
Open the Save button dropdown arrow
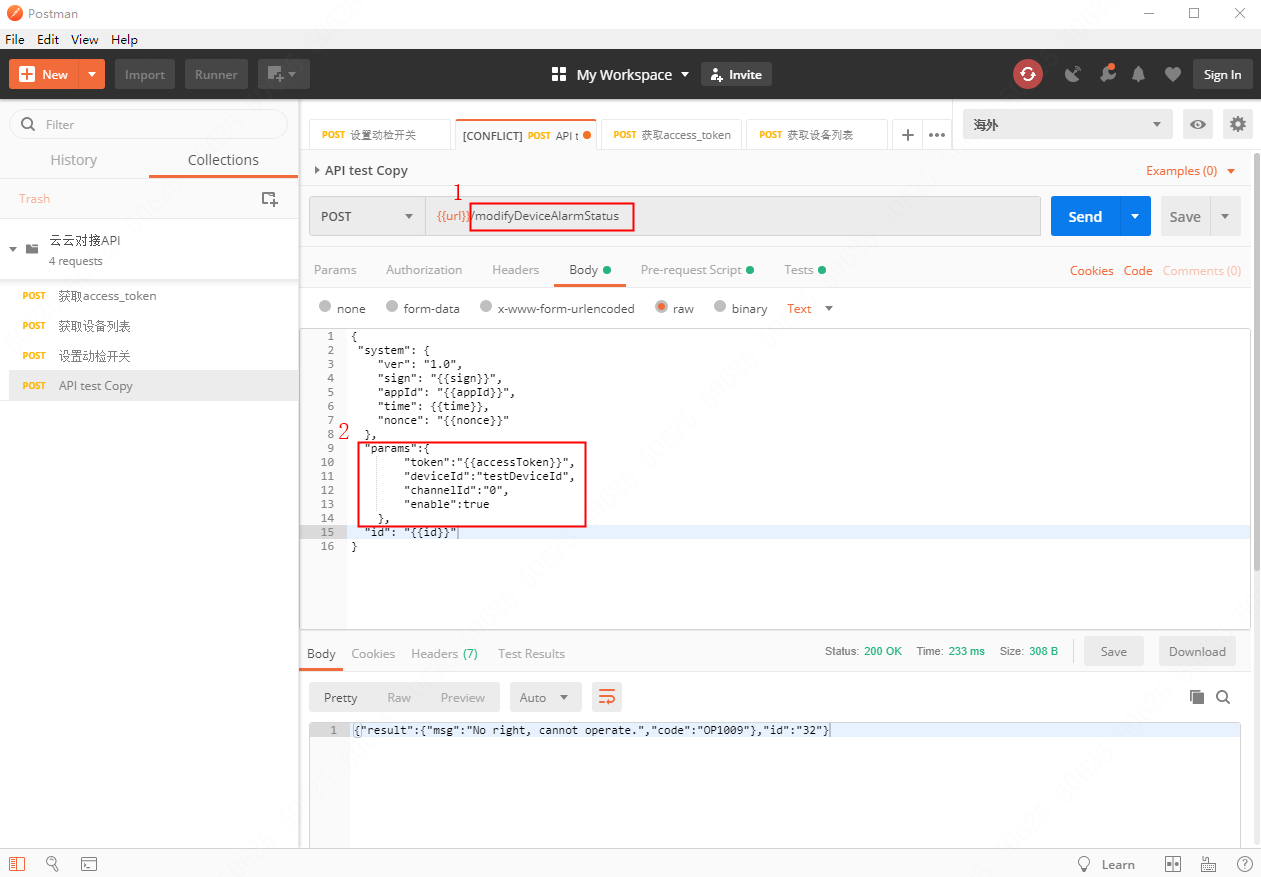point(1226,216)
